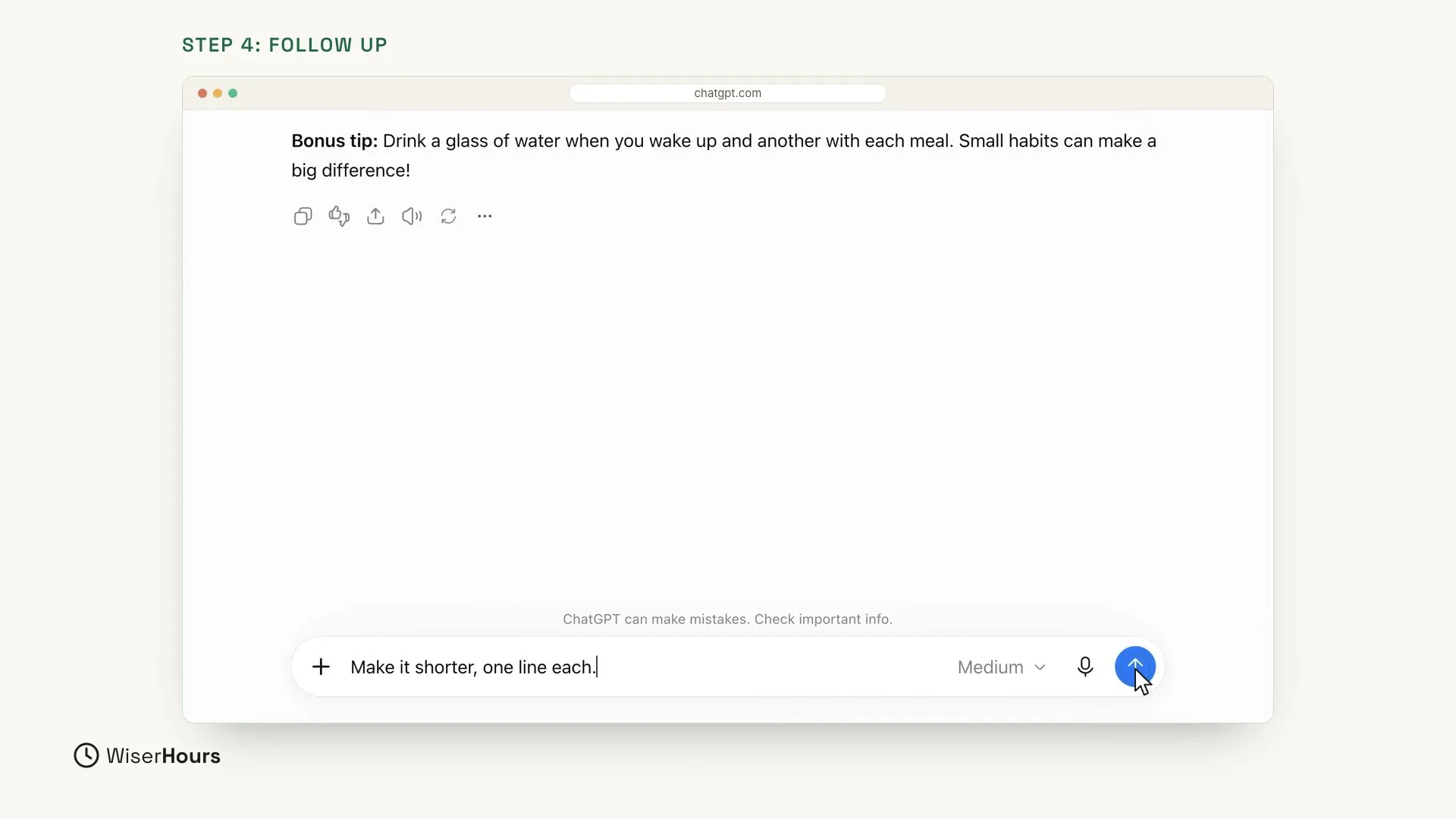Image resolution: width=1456 pixels, height=819 pixels.
Task: Focus the chatgpt.com address bar
Action: click(728, 93)
